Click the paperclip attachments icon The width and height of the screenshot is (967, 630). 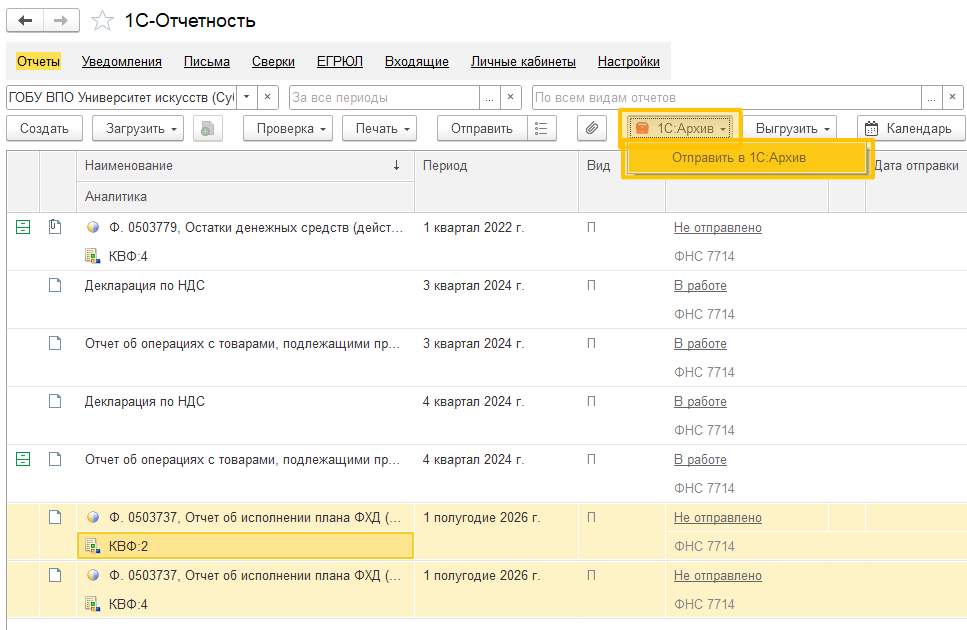click(591, 128)
